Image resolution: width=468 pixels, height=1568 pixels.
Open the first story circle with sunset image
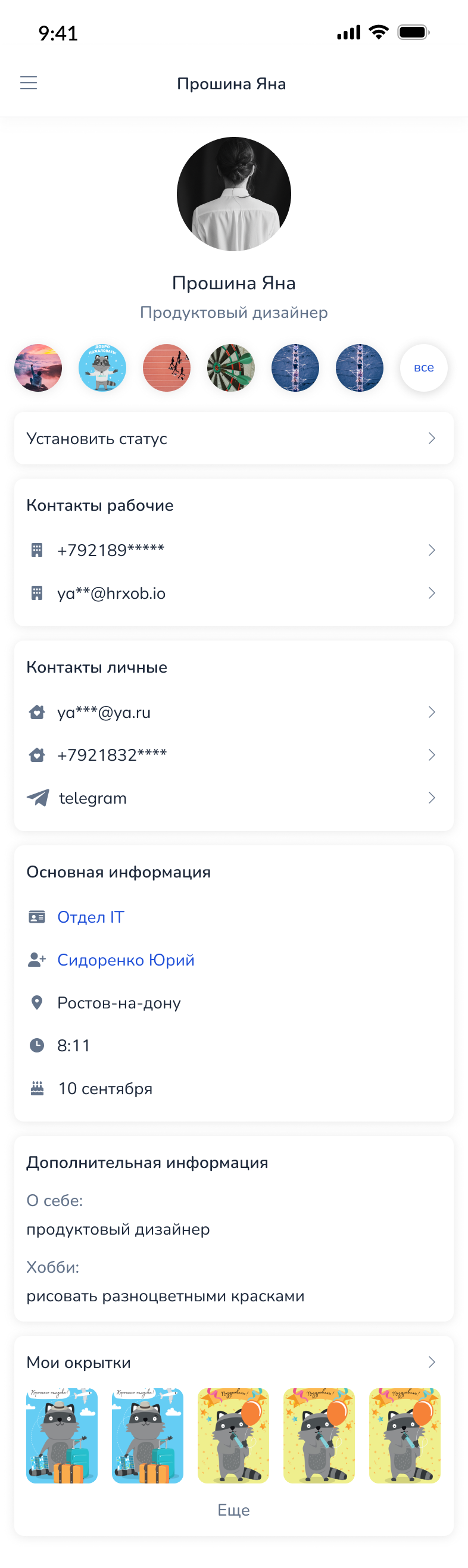pyautogui.click(x=38, y=368)
